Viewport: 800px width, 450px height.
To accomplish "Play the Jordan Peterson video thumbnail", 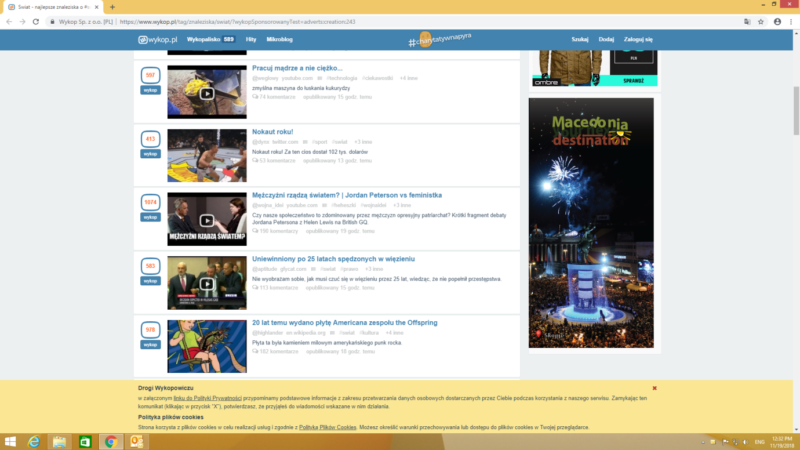I will (207, 219).
